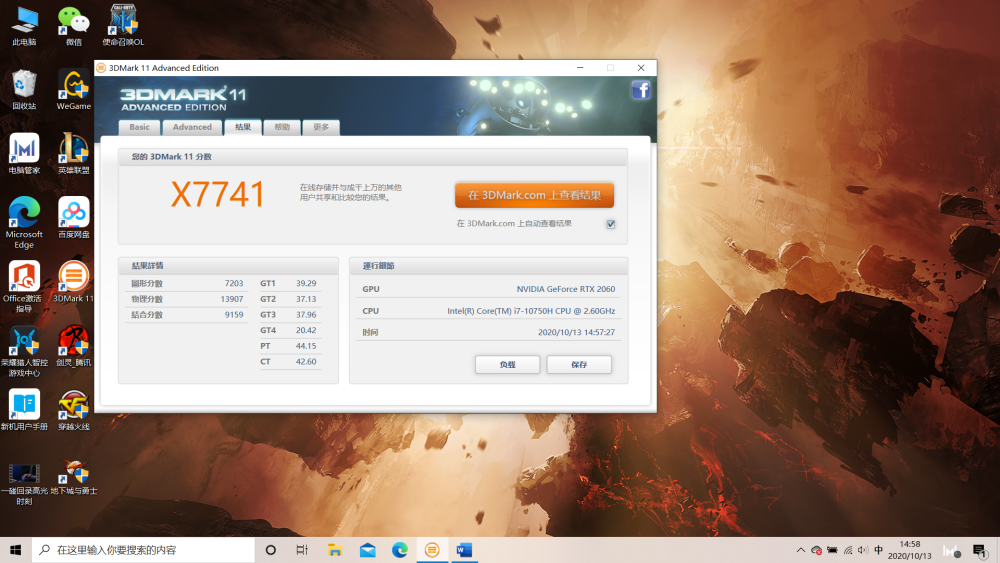
Task: Select the 结果 tab
Action: 242,127
